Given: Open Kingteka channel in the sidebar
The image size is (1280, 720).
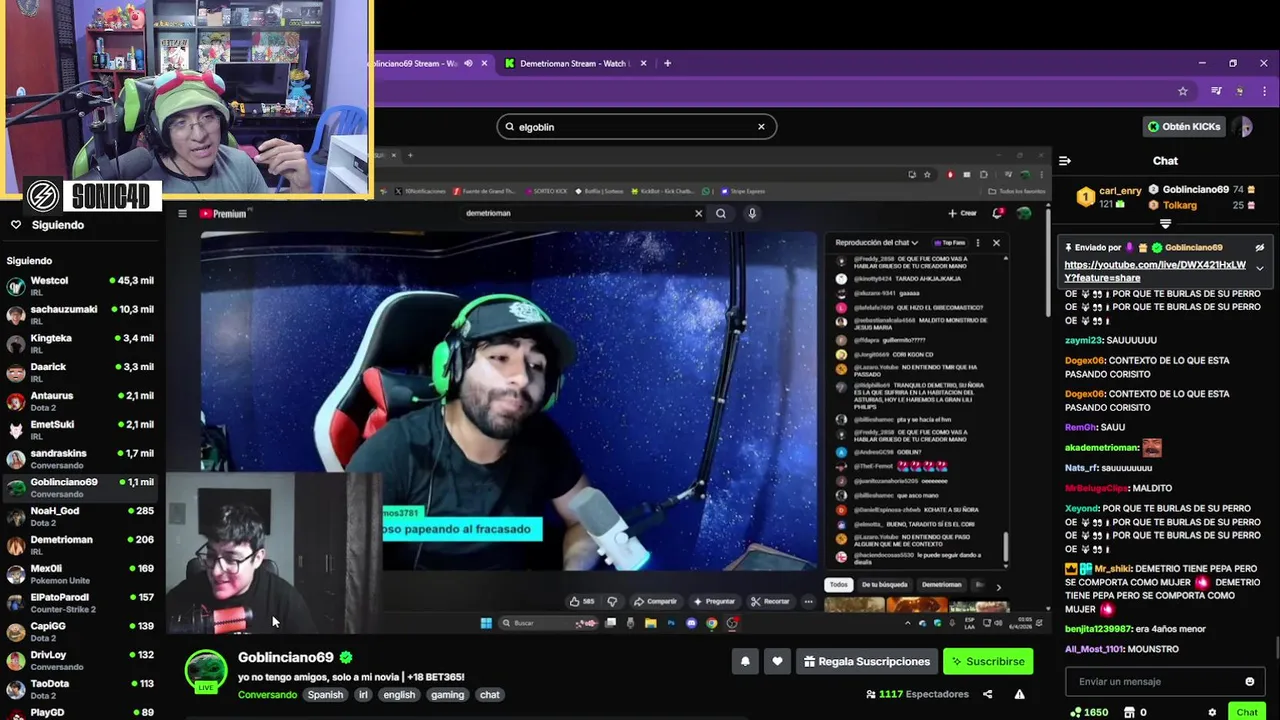Looking at the screenshot, I should pos(81,344).
